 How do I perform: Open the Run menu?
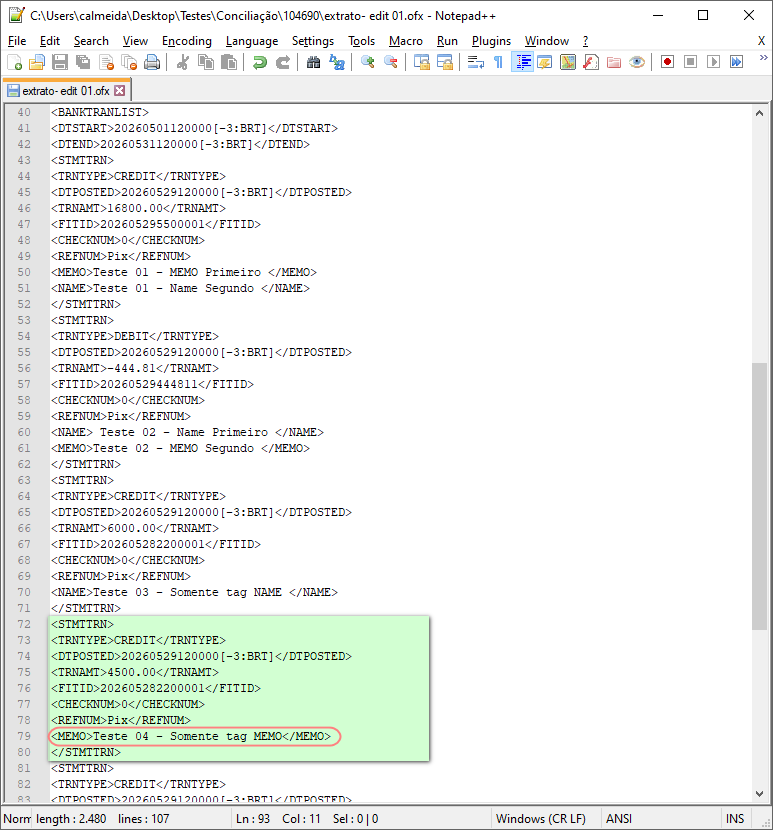[x=447, y=41]
